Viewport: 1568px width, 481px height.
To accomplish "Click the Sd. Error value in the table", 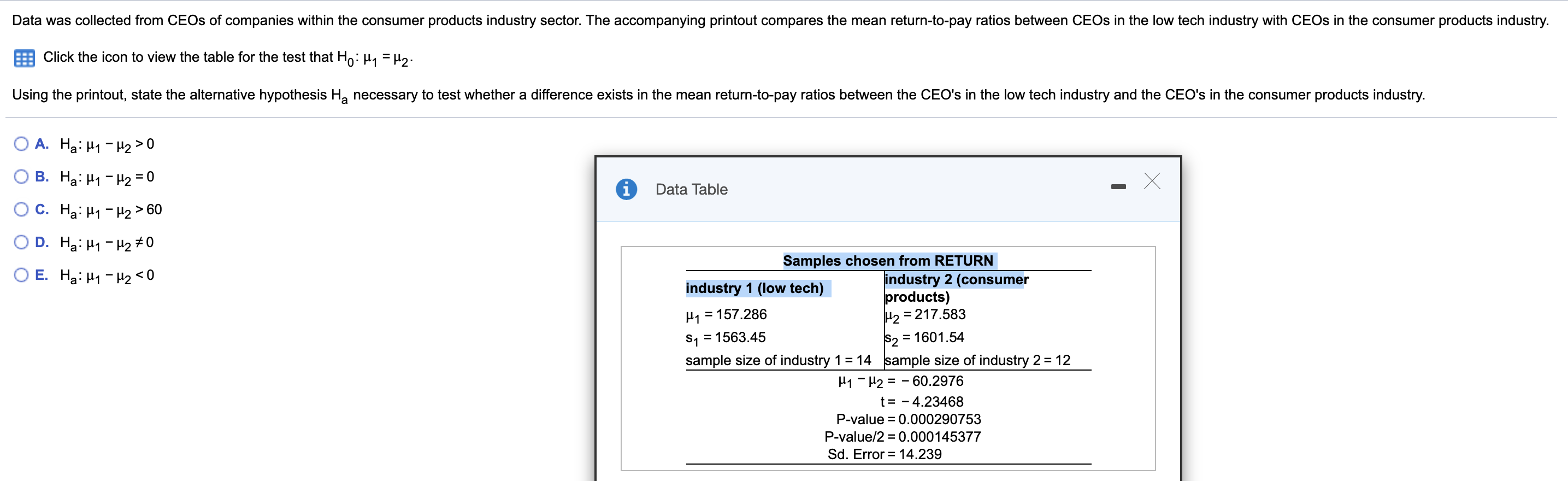I will click(885, 454).
